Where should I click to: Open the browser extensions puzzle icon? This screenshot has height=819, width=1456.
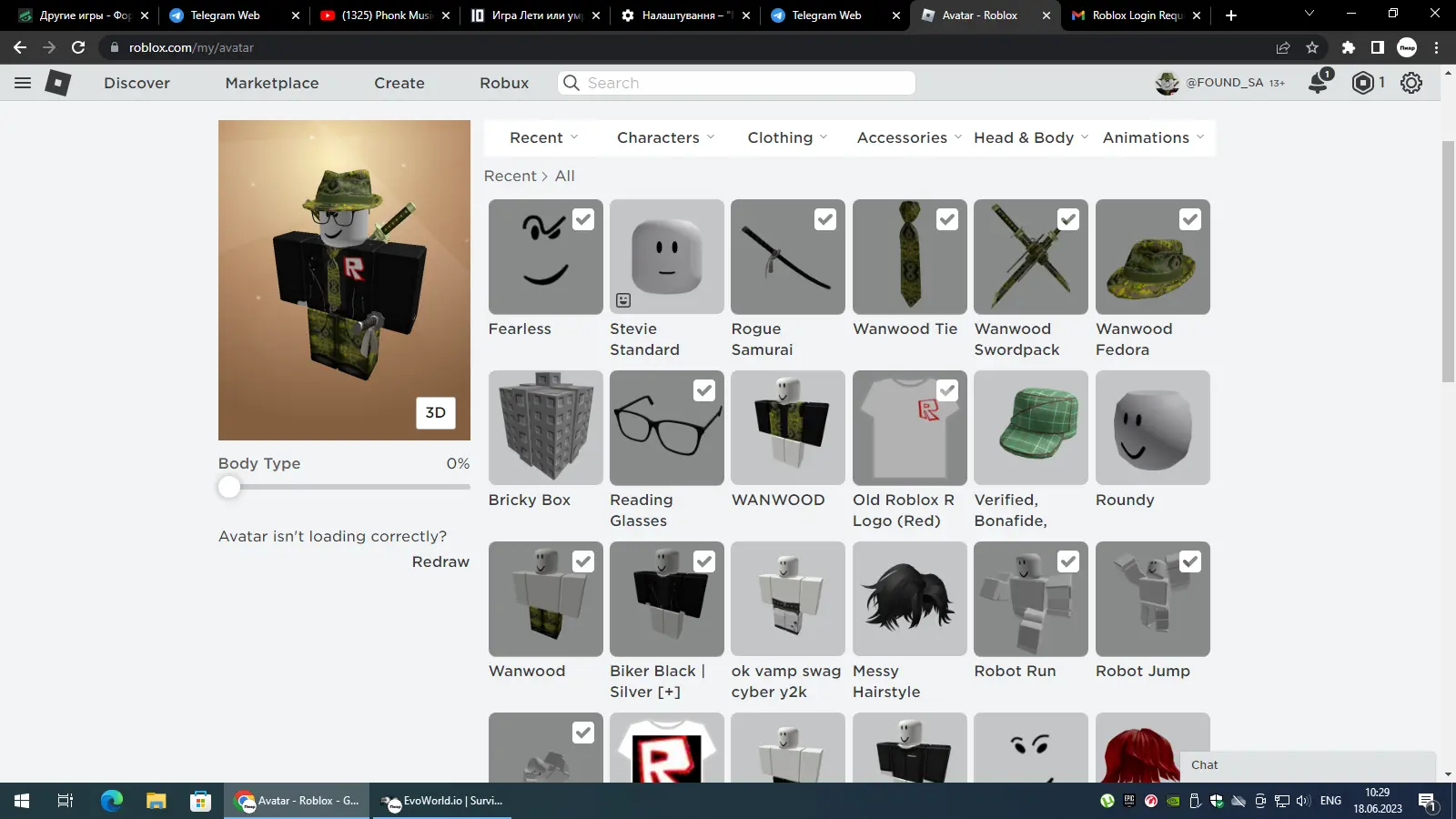pos(1349,47)
